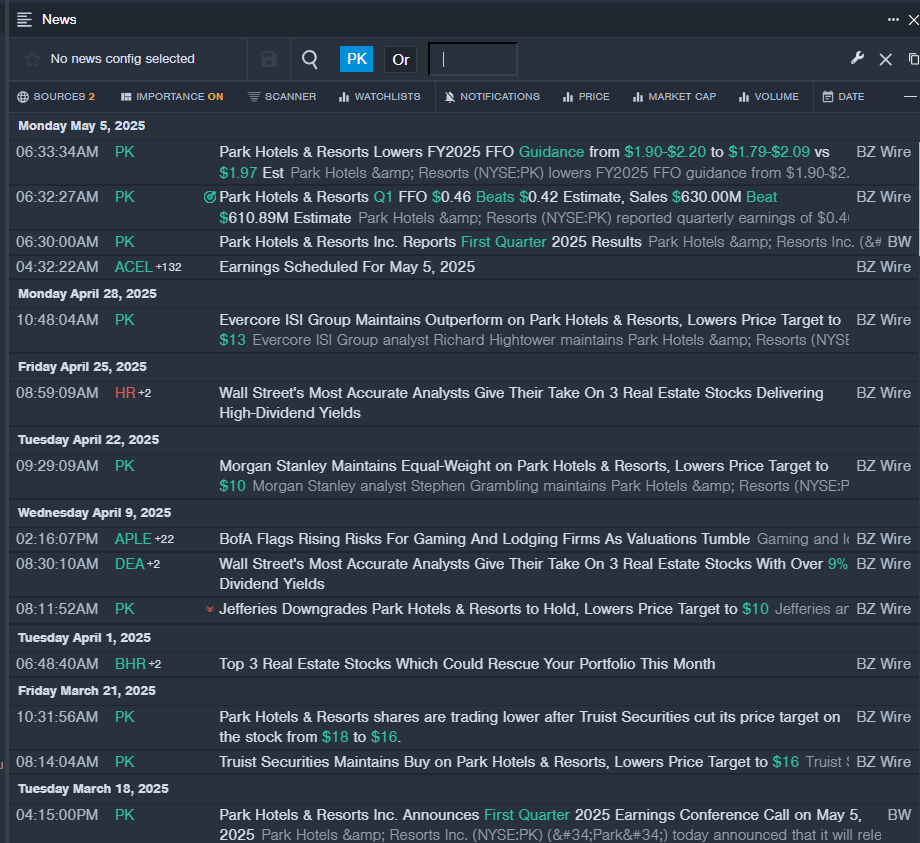This screenshot has height=843, width=920.
Task: Open the Price filter
Action: click(586, 97)
